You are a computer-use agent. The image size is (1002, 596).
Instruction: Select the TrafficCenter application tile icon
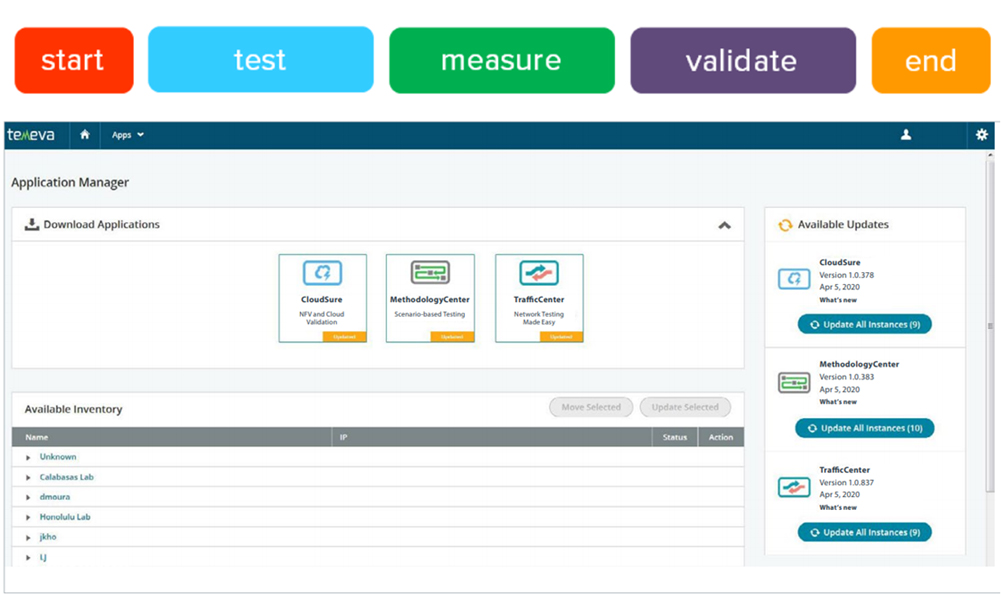pos(539,273)
